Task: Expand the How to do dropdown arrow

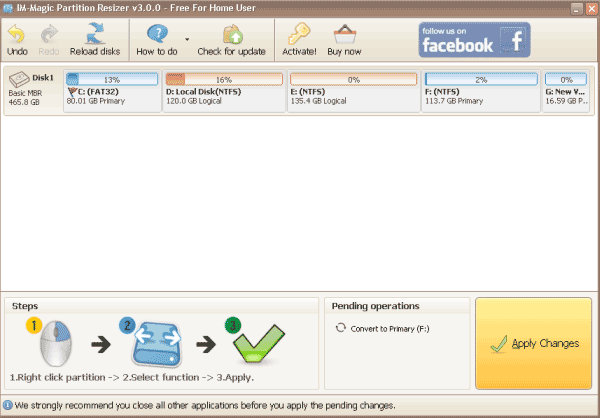Action: pos(187,39)
